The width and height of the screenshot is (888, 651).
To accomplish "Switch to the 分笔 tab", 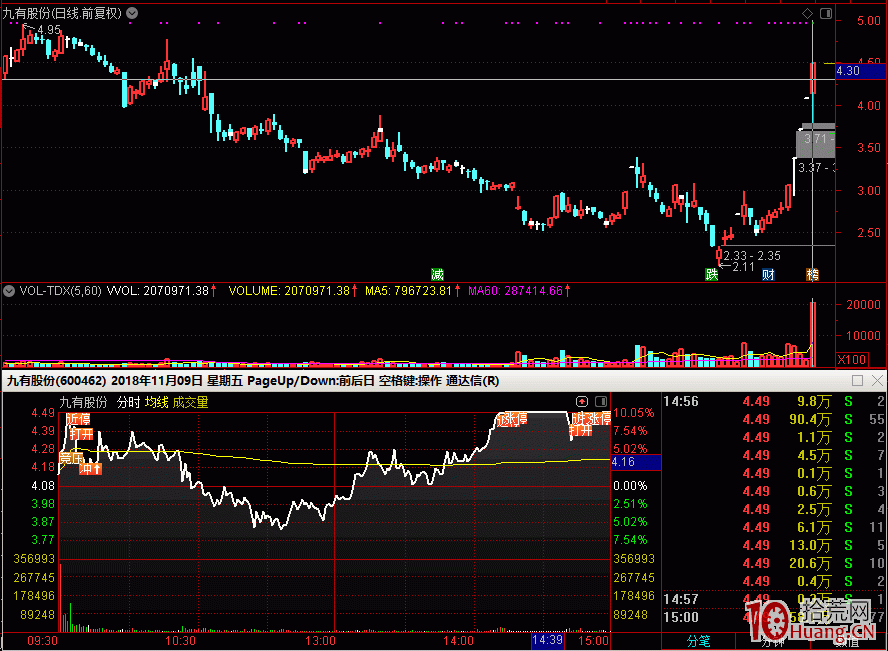I will pyautogui.click(x=698, y=641).
